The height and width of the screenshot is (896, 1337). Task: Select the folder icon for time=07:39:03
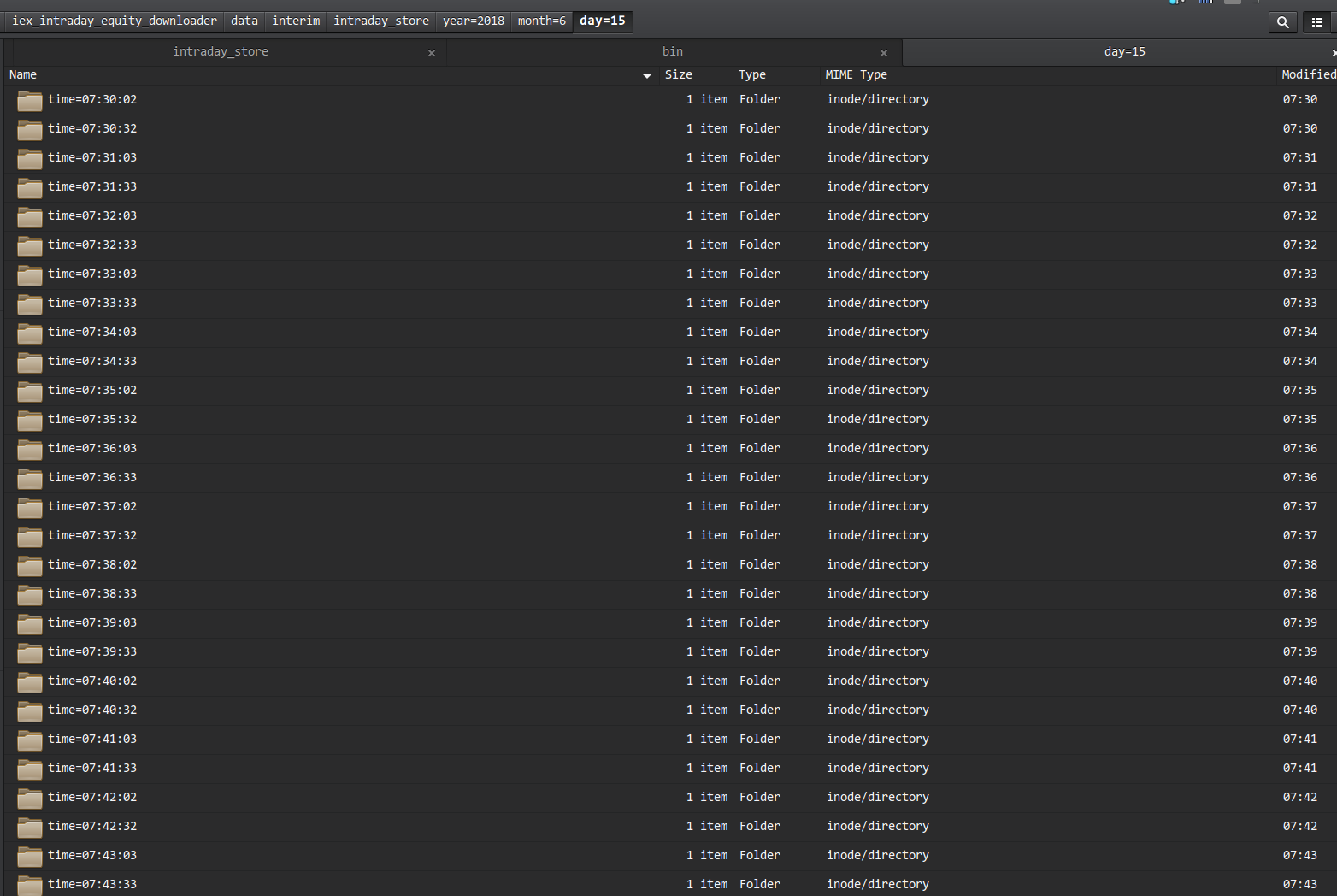click(x=30, y=624)
